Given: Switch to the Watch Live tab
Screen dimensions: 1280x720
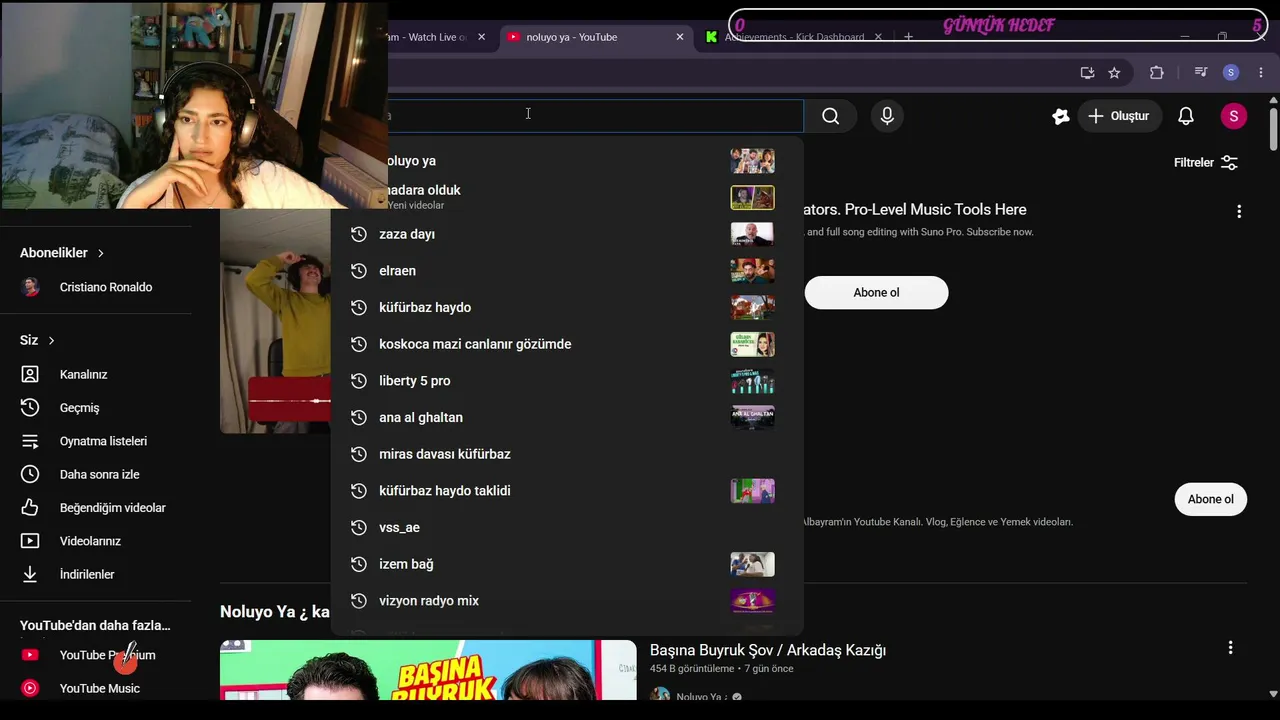Looking at the screenshot, I should (x=437, y=37).
